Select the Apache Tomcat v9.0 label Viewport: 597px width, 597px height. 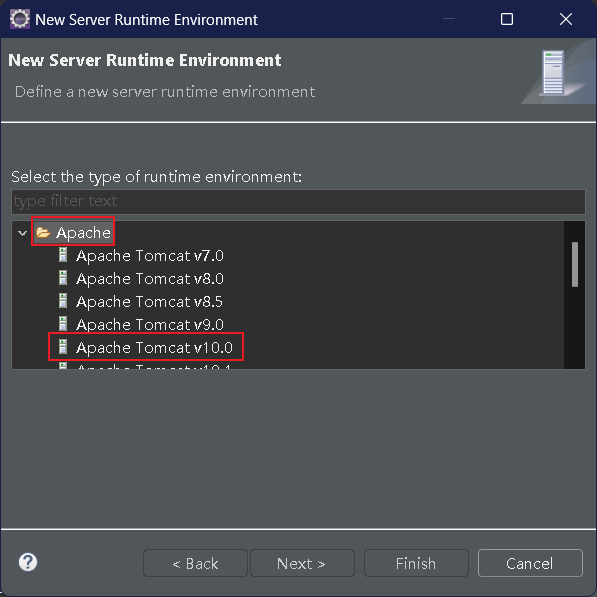[150, 324]
